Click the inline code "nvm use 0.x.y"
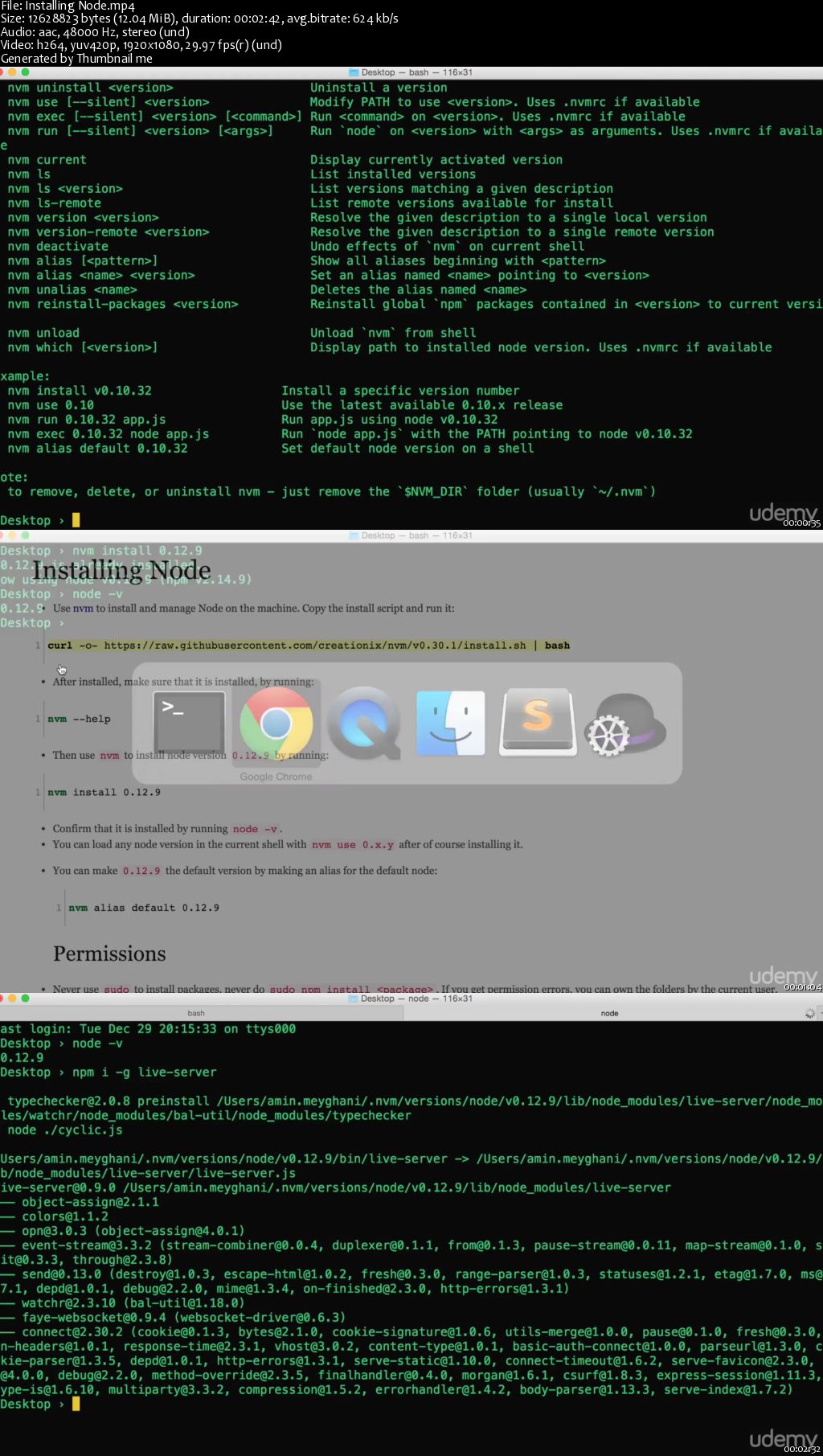 tap(353, 845)
